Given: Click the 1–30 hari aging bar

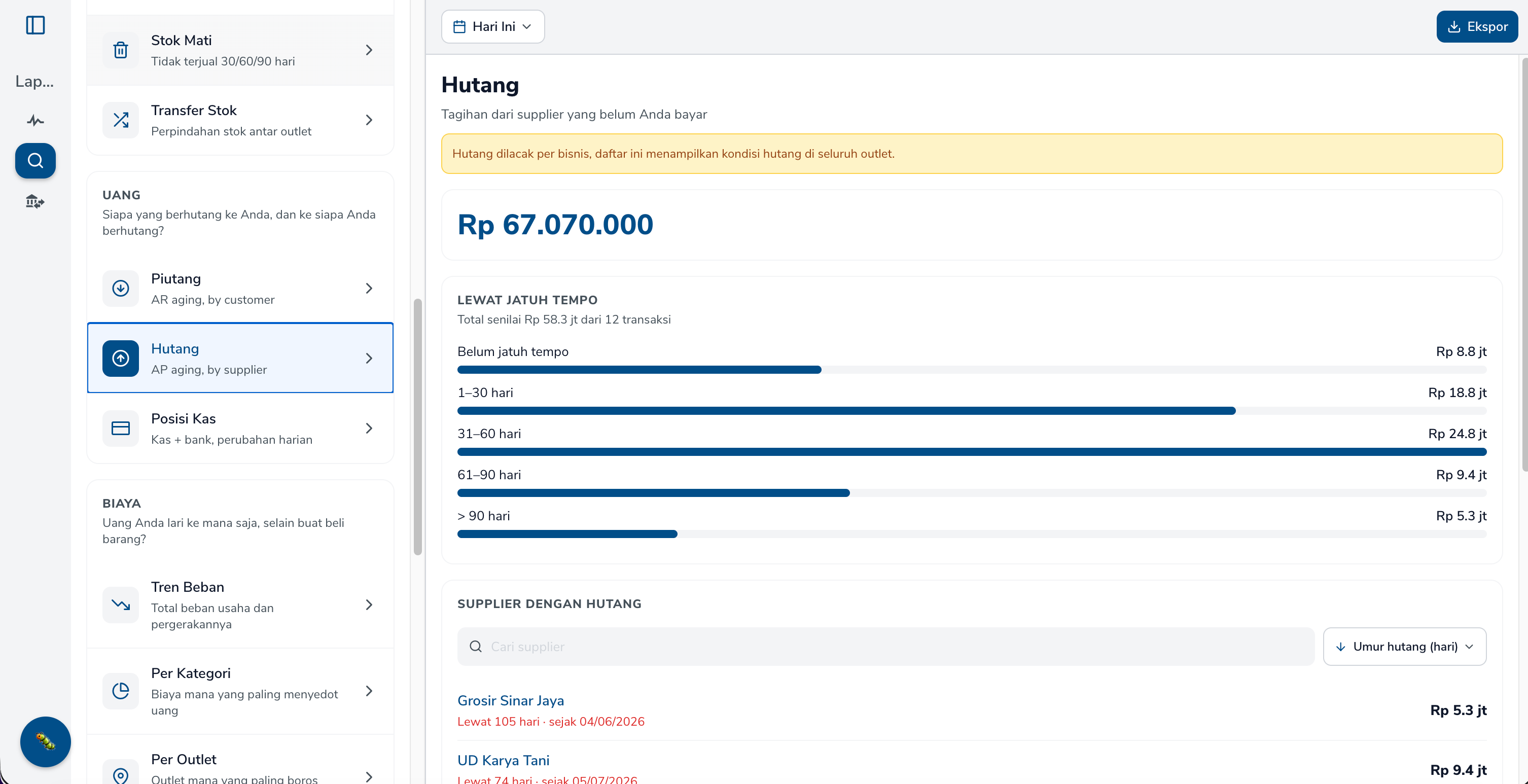Looking at the screenshot, I should [x=972, y=411].
